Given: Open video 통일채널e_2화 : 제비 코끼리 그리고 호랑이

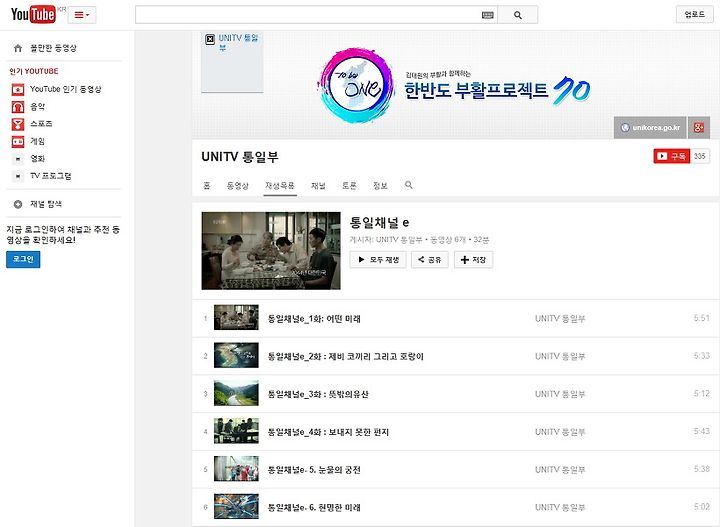Looking at the screenshot, I should click(346, 356).
